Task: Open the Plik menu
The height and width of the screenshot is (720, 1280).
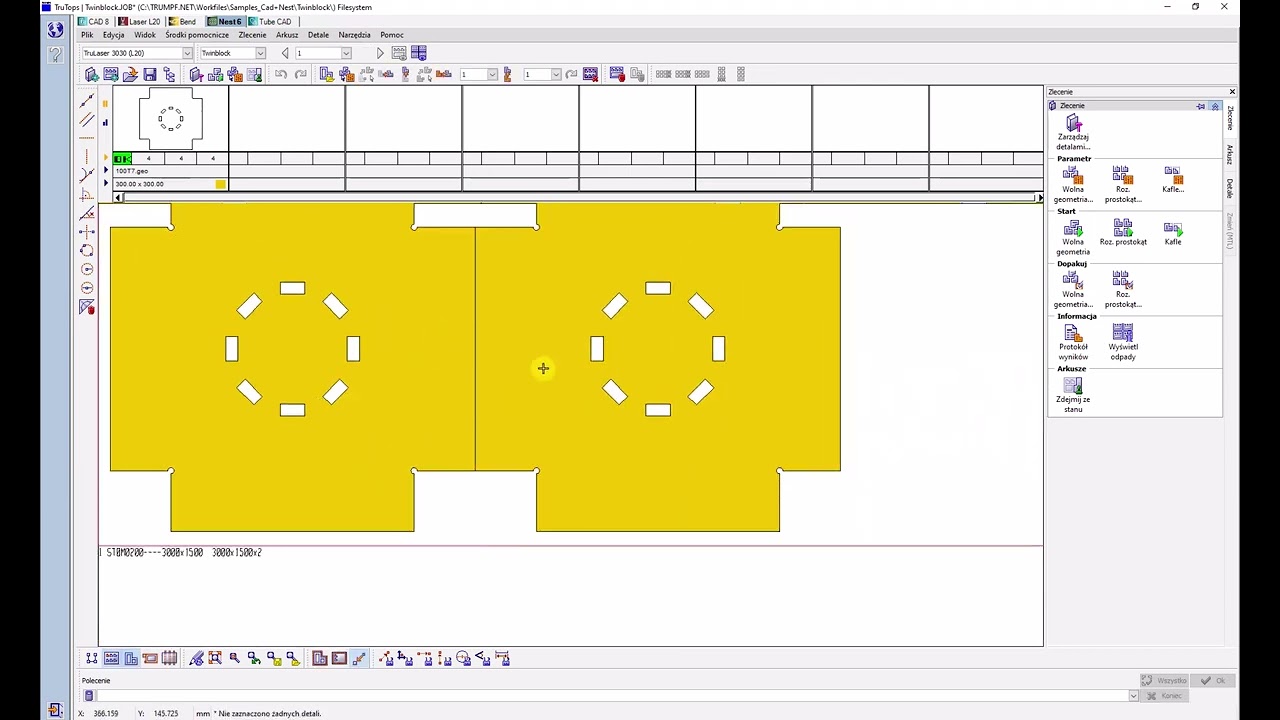Action: (87, 35)
